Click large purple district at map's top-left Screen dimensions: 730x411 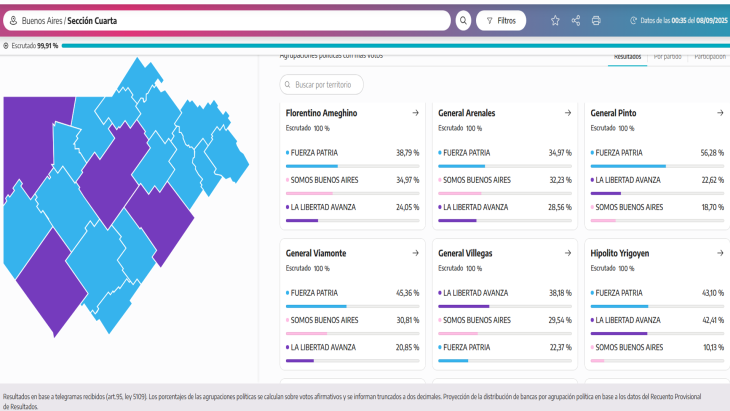click(x=30, y=140)
